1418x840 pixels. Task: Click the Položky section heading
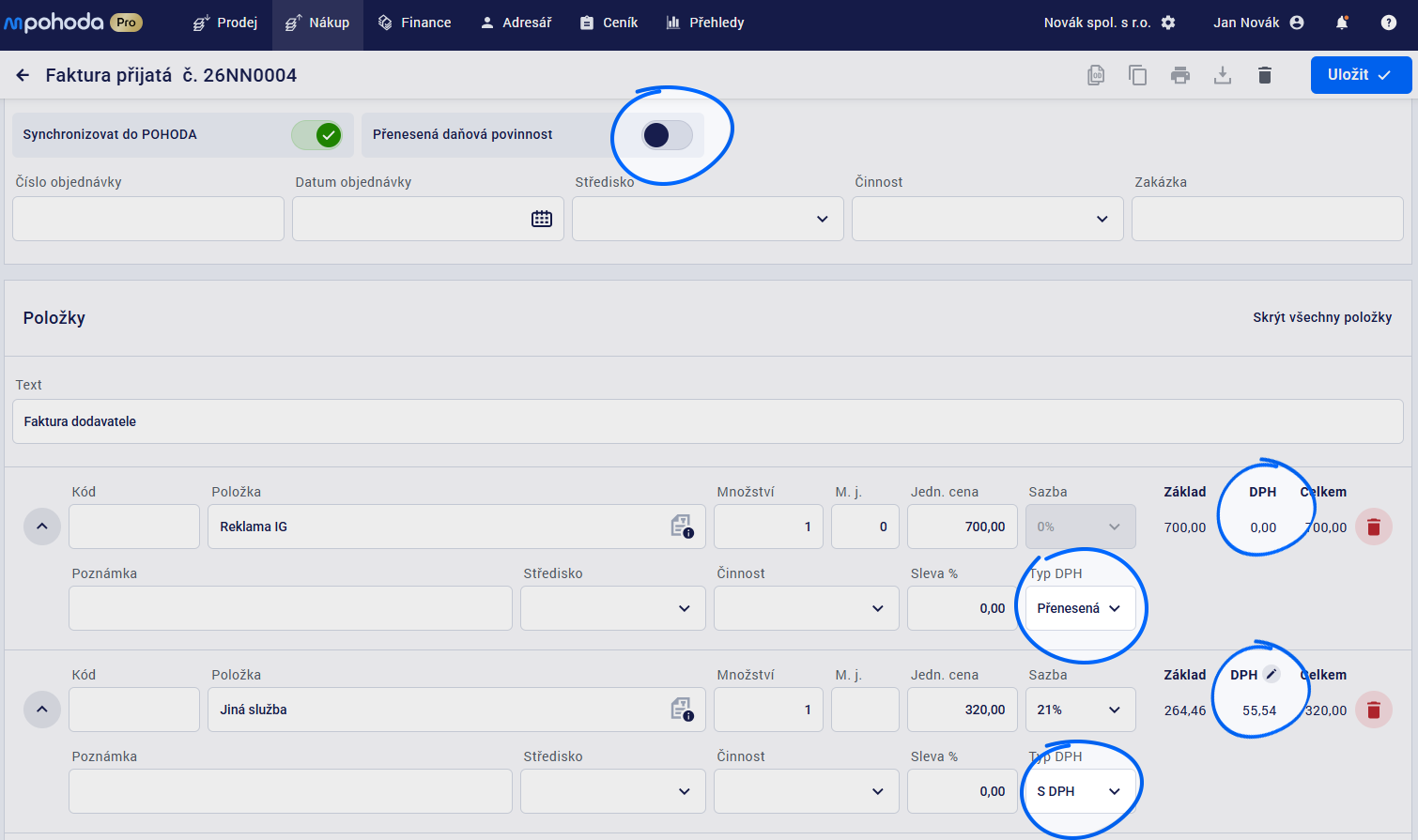tap(54, 317)
